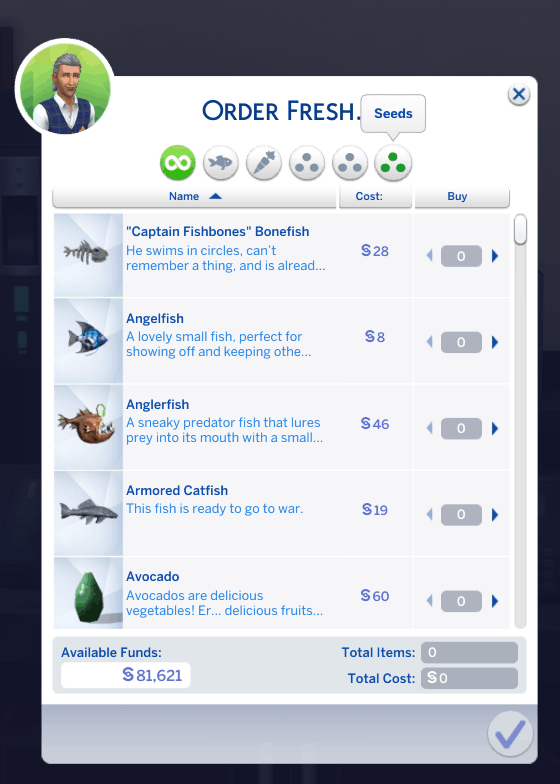Click the first gray three-dots filter icon
The width and height of the screenshot is (560, 784).
pos(307,163)
